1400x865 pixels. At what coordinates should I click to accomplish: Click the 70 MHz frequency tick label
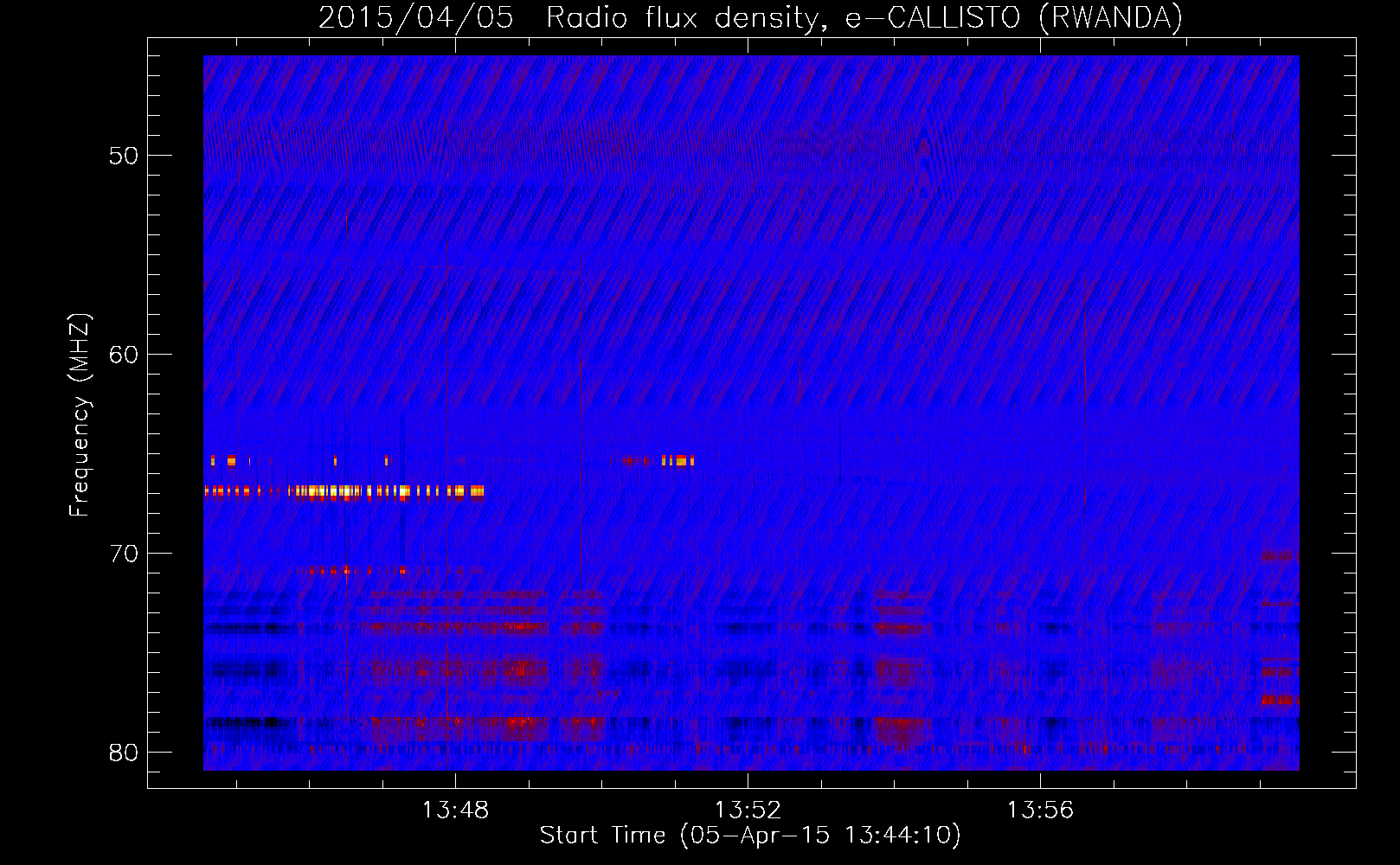(124, 554)
